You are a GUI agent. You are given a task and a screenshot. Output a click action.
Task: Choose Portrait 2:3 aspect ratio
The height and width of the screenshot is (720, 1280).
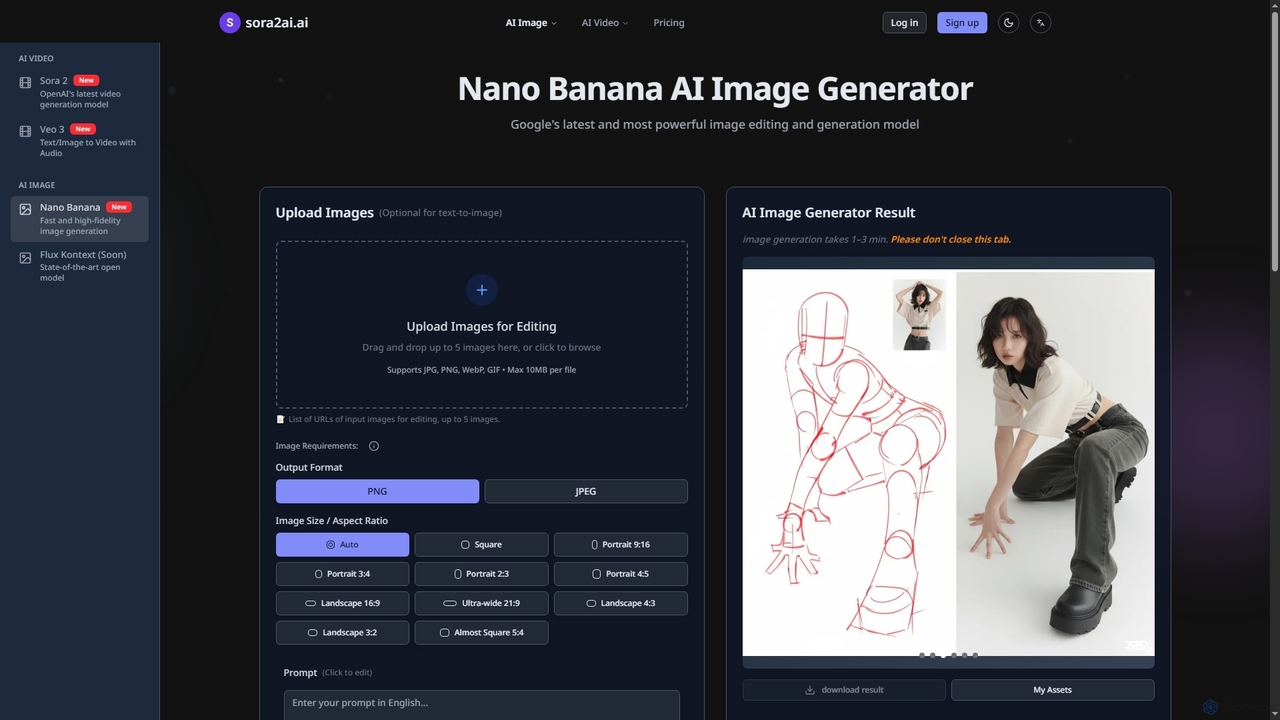[481, 574]
